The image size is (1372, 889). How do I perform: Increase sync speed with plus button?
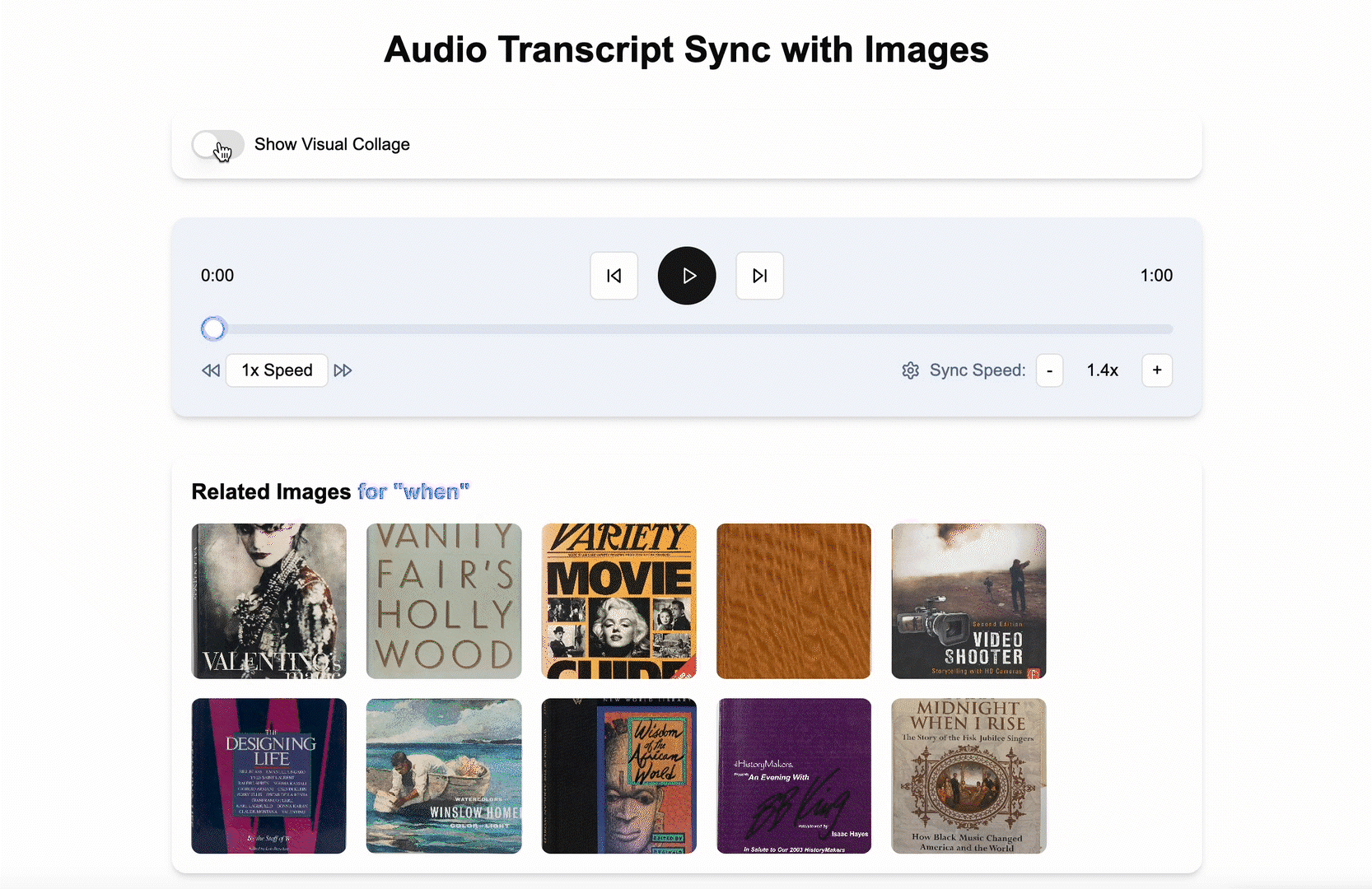1157,370
